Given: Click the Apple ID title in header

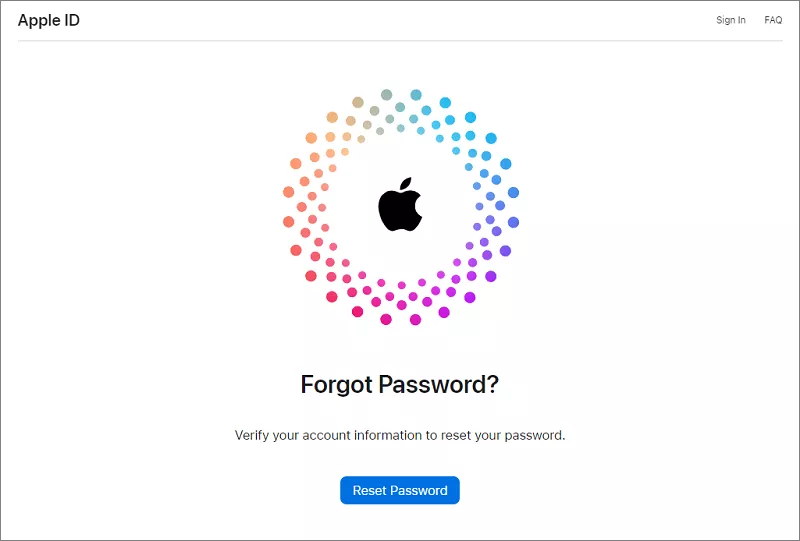Looking at the screenshot, I should (x=49, y=20).
